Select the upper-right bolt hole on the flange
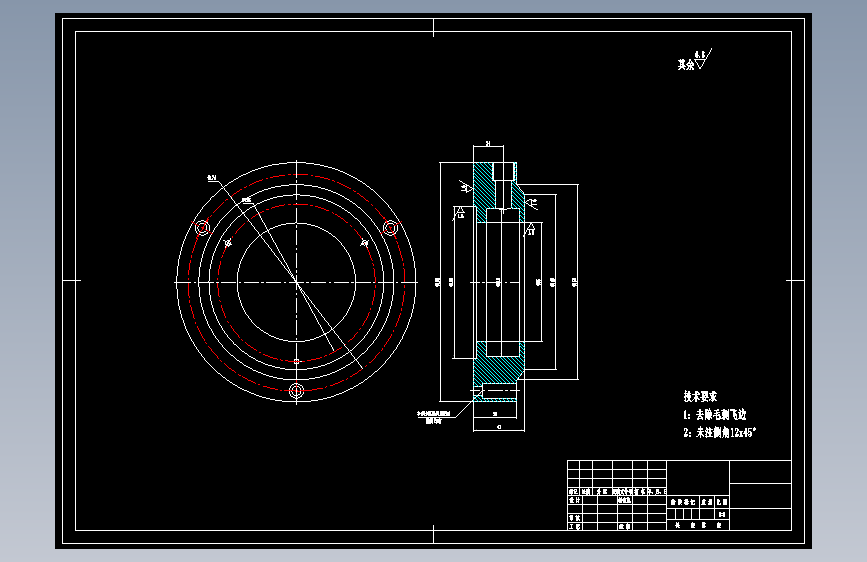 (390, 227)
